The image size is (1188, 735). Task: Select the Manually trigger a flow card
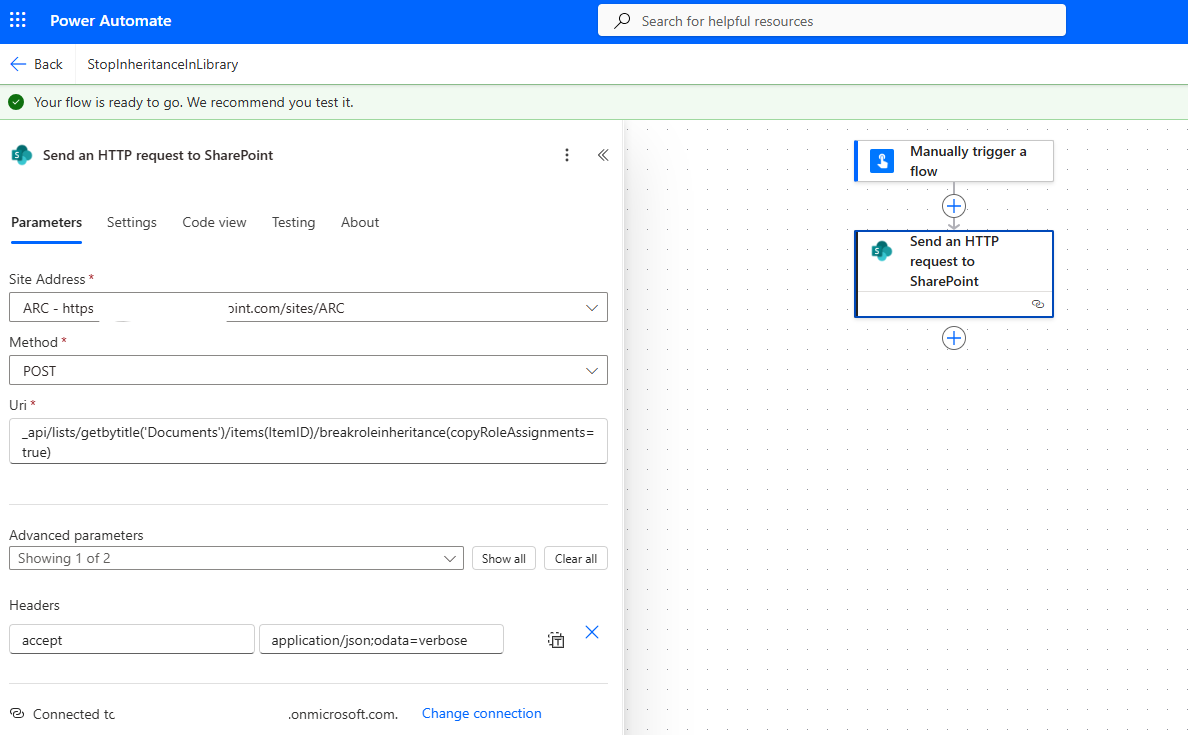click(x=954, y=161)
